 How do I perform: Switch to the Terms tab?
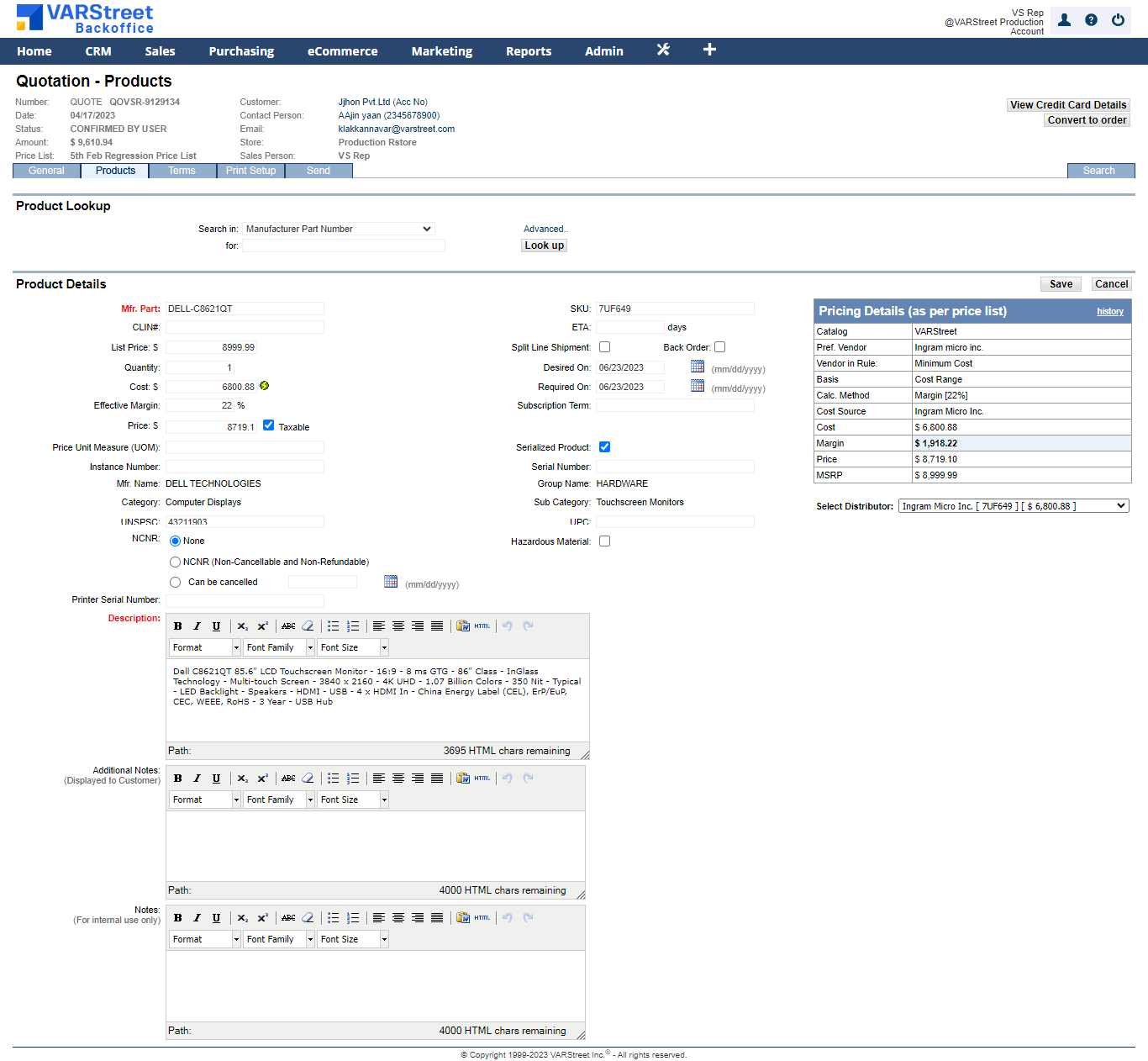click(x=182, y=171)
